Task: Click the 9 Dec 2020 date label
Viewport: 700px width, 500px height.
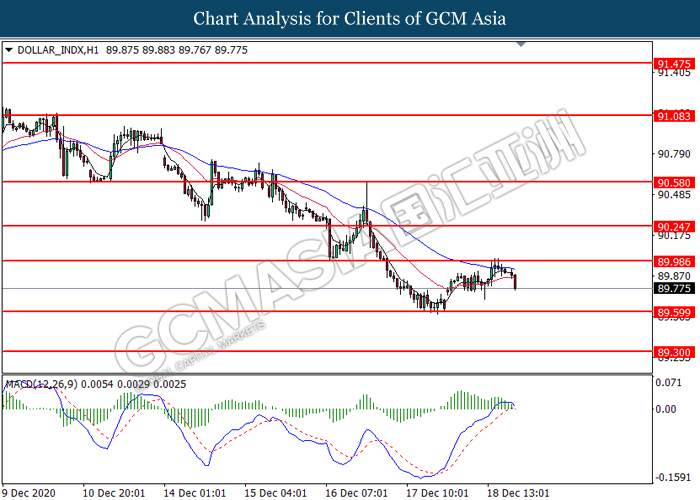Action: (31, 492)
